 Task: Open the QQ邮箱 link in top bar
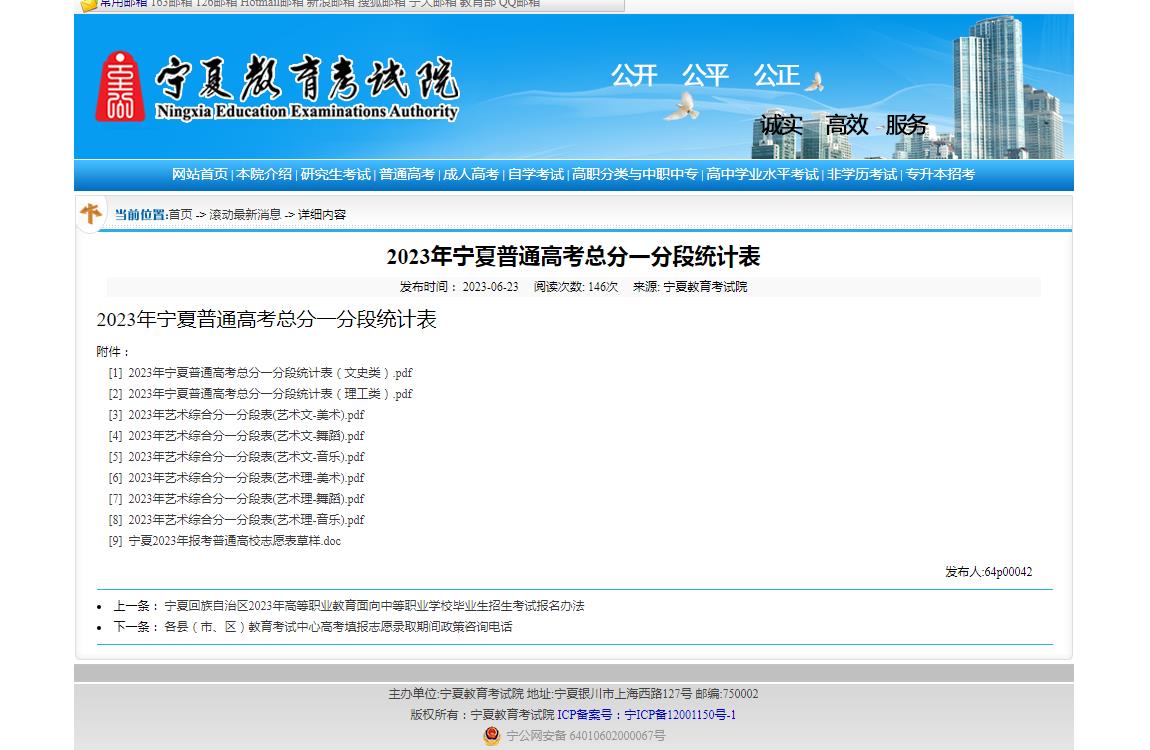519,4
